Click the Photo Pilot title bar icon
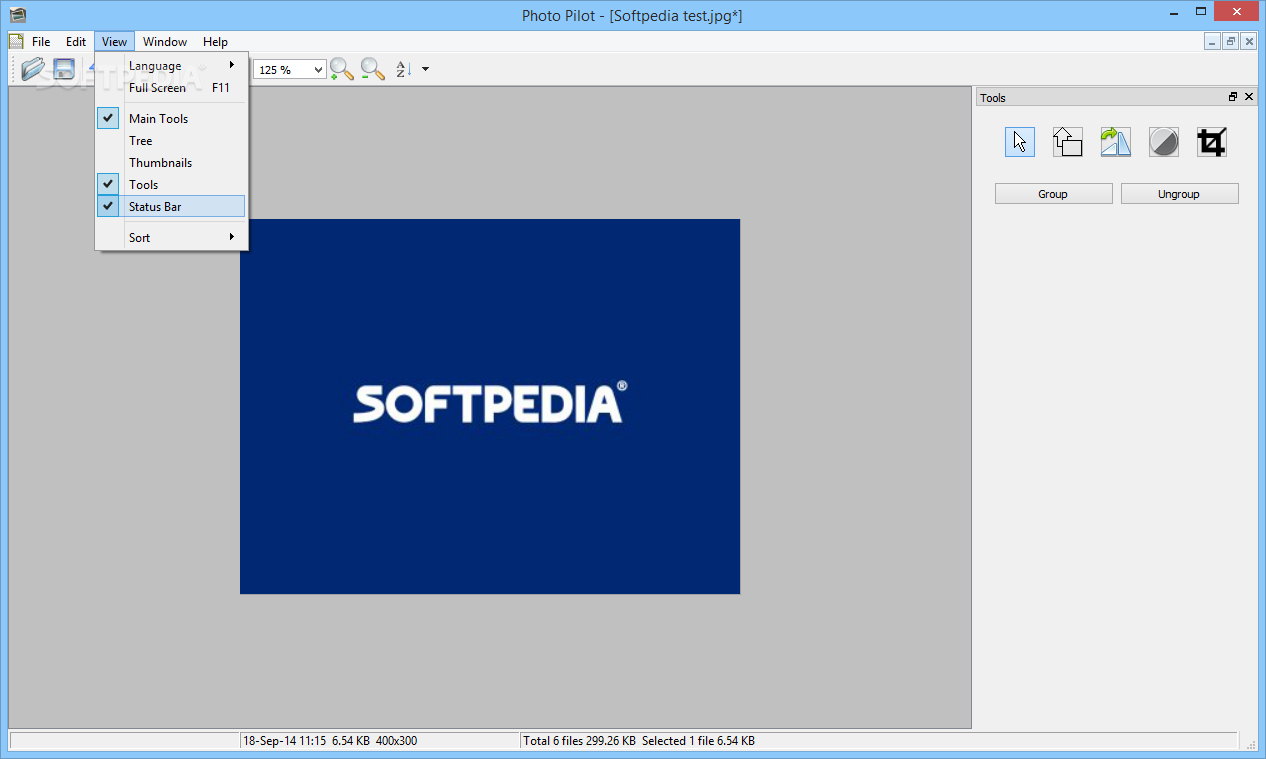1266x759 pixels. pyautogui.click(x=17, y=15)
